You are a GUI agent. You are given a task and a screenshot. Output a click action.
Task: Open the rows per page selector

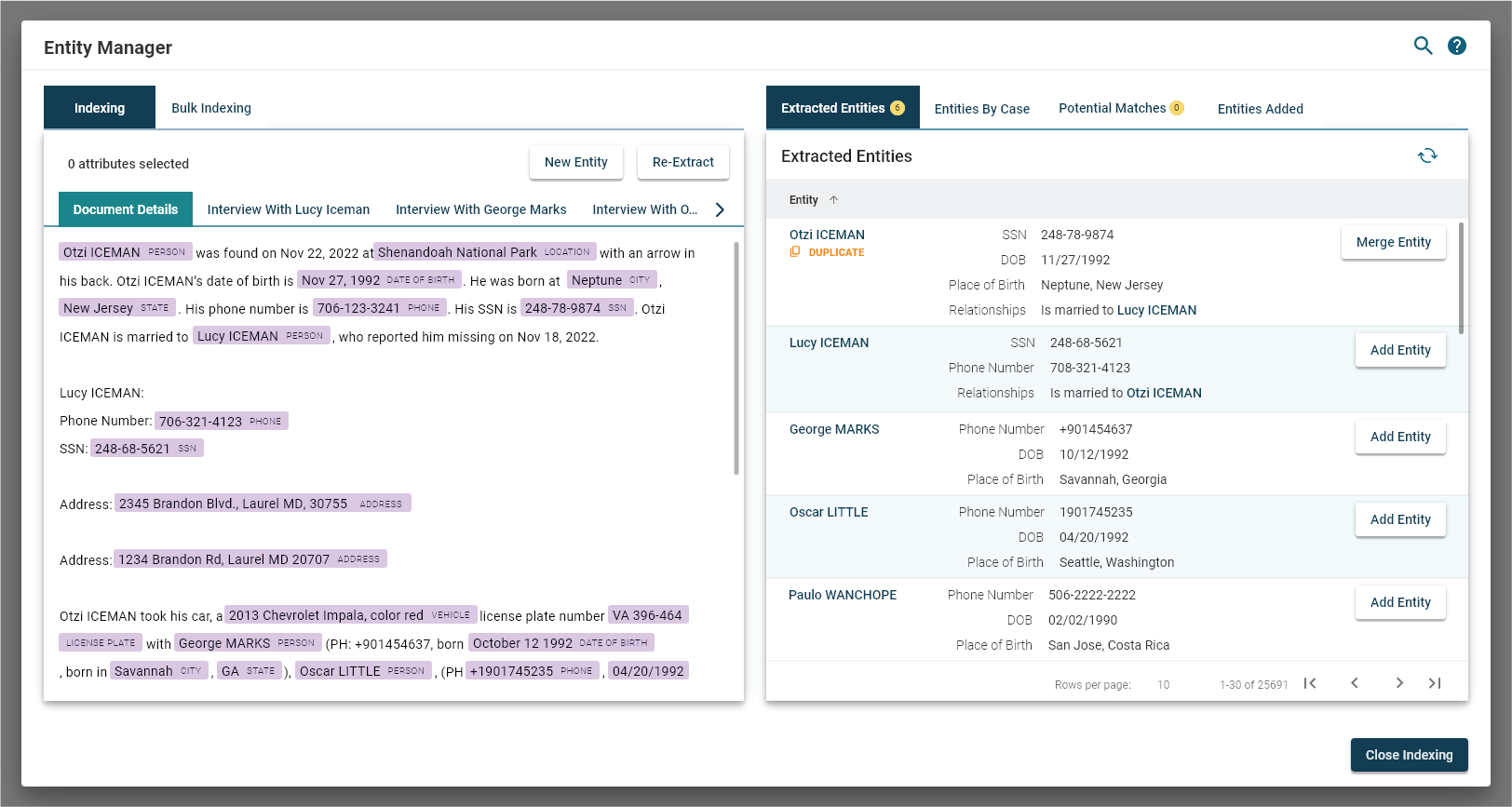click(1163, 684)
